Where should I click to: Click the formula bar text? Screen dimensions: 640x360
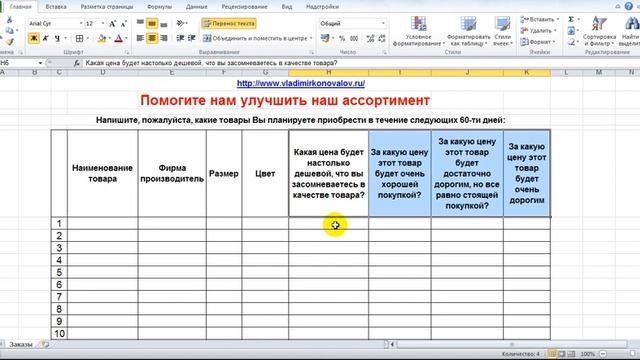pyautogui.click(x=211, y=63)
